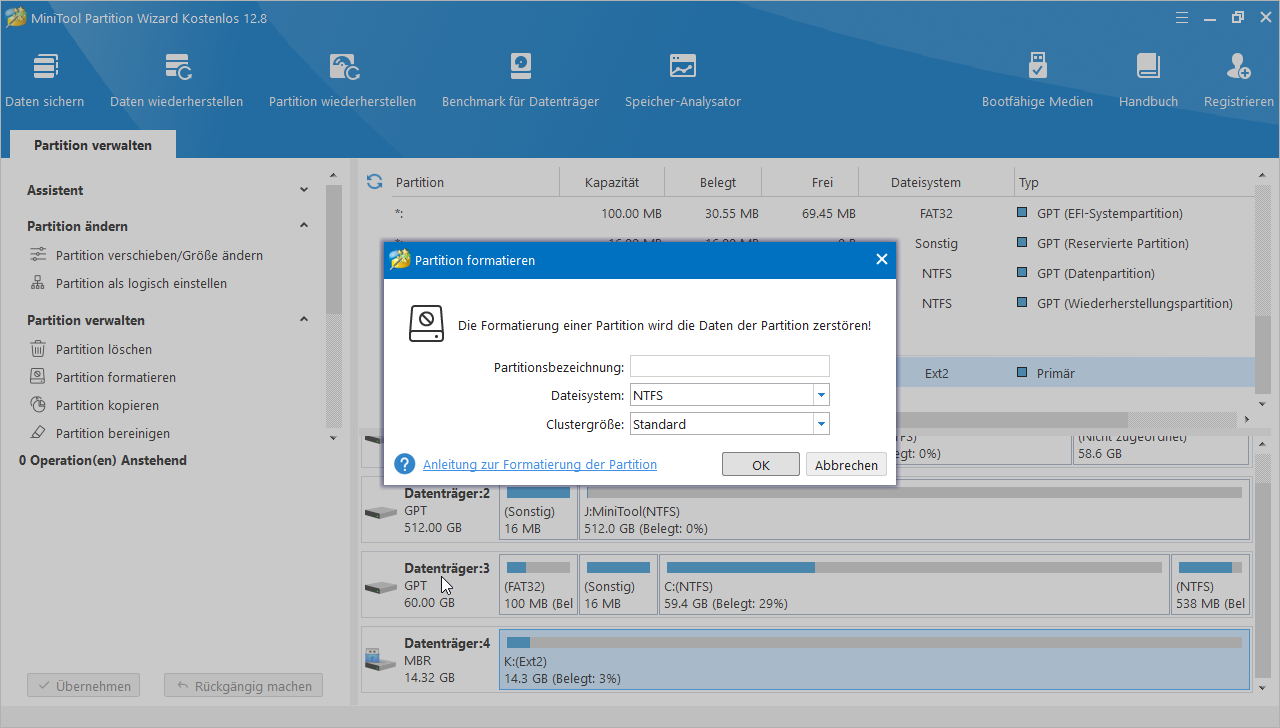The width and height of the screenshot is (1280, 728).
Task: Open the Dateisystem dropdown
Action: click(x=821, y=395)
